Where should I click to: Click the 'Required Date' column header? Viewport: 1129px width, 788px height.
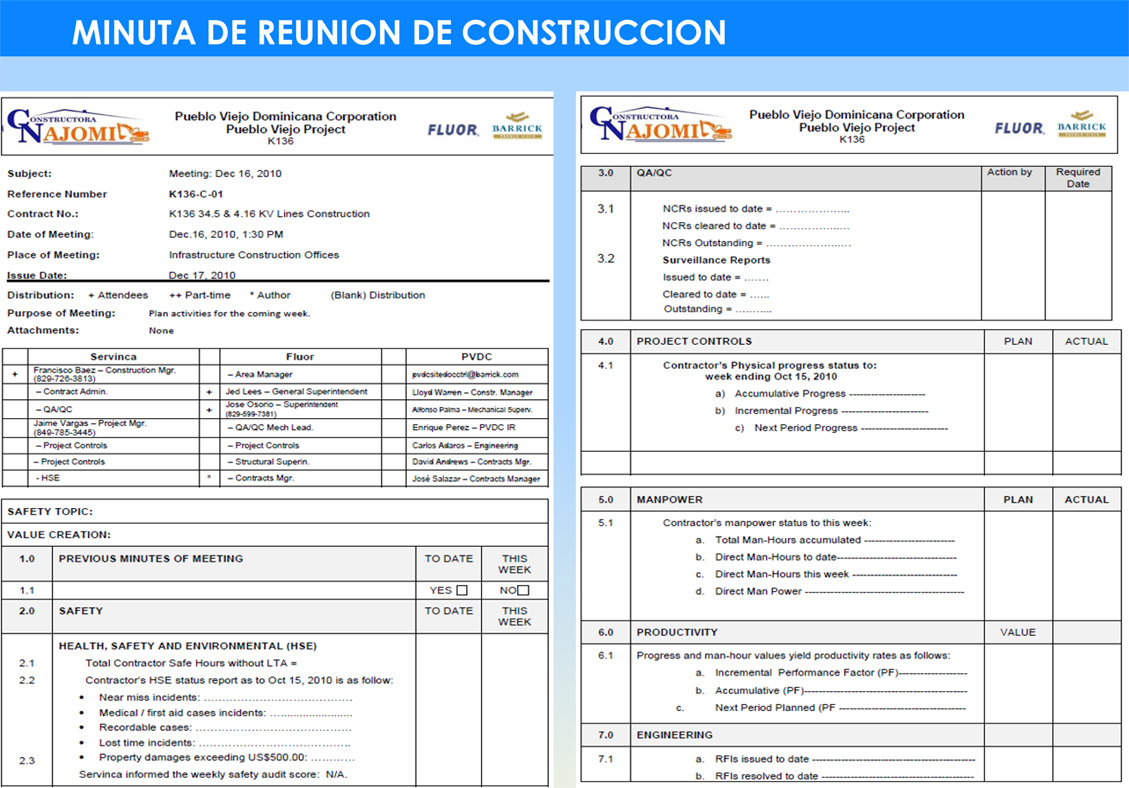(1078, 178)
